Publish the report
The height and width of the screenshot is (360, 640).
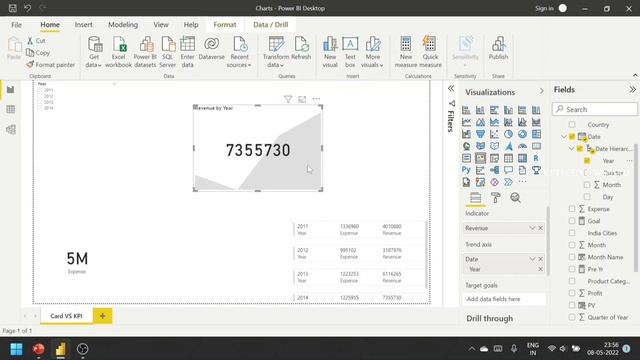click(x=498, y=49)
